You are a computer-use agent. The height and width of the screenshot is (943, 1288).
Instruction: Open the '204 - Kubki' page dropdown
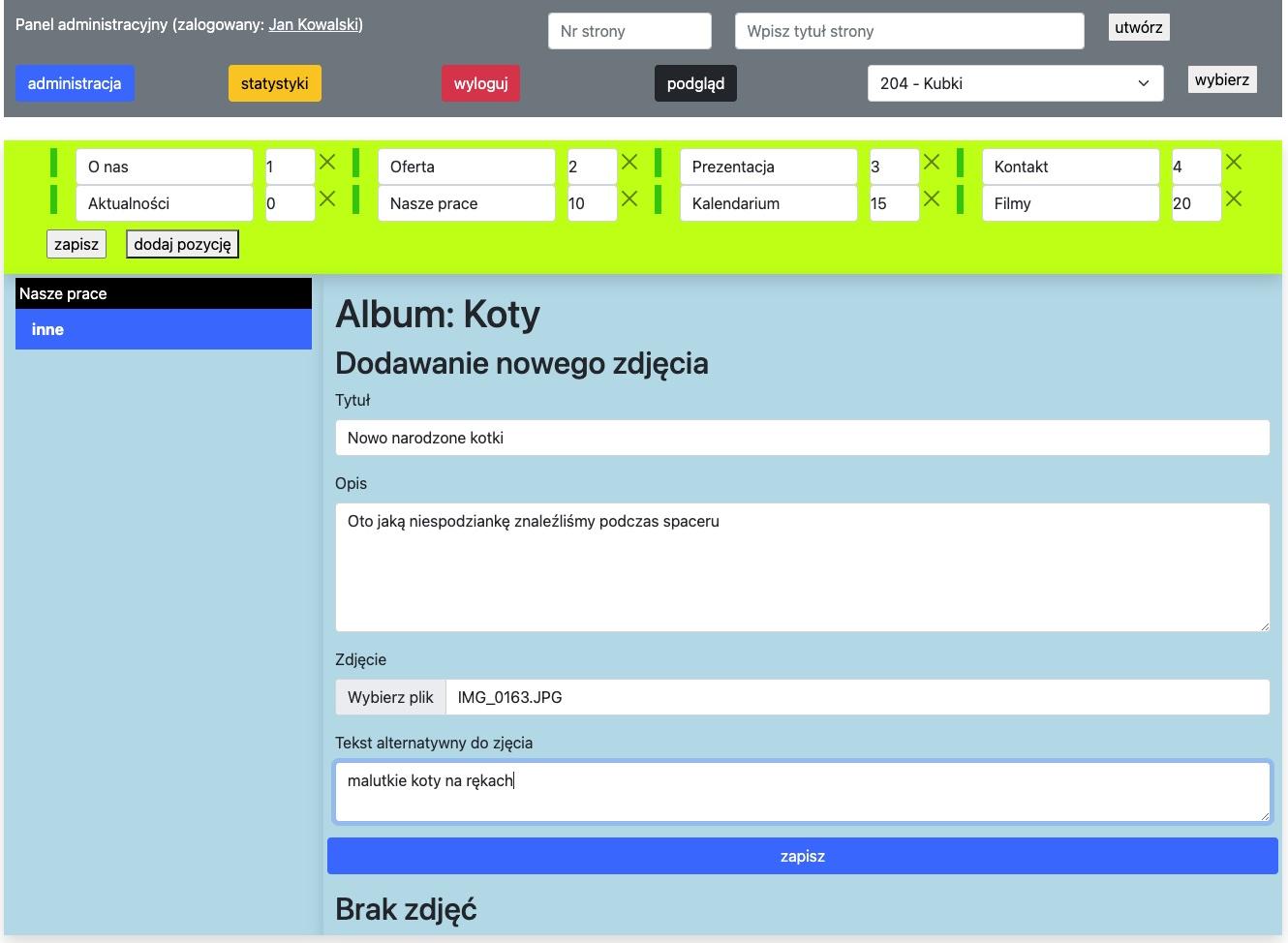click(x=1015, y=83)
